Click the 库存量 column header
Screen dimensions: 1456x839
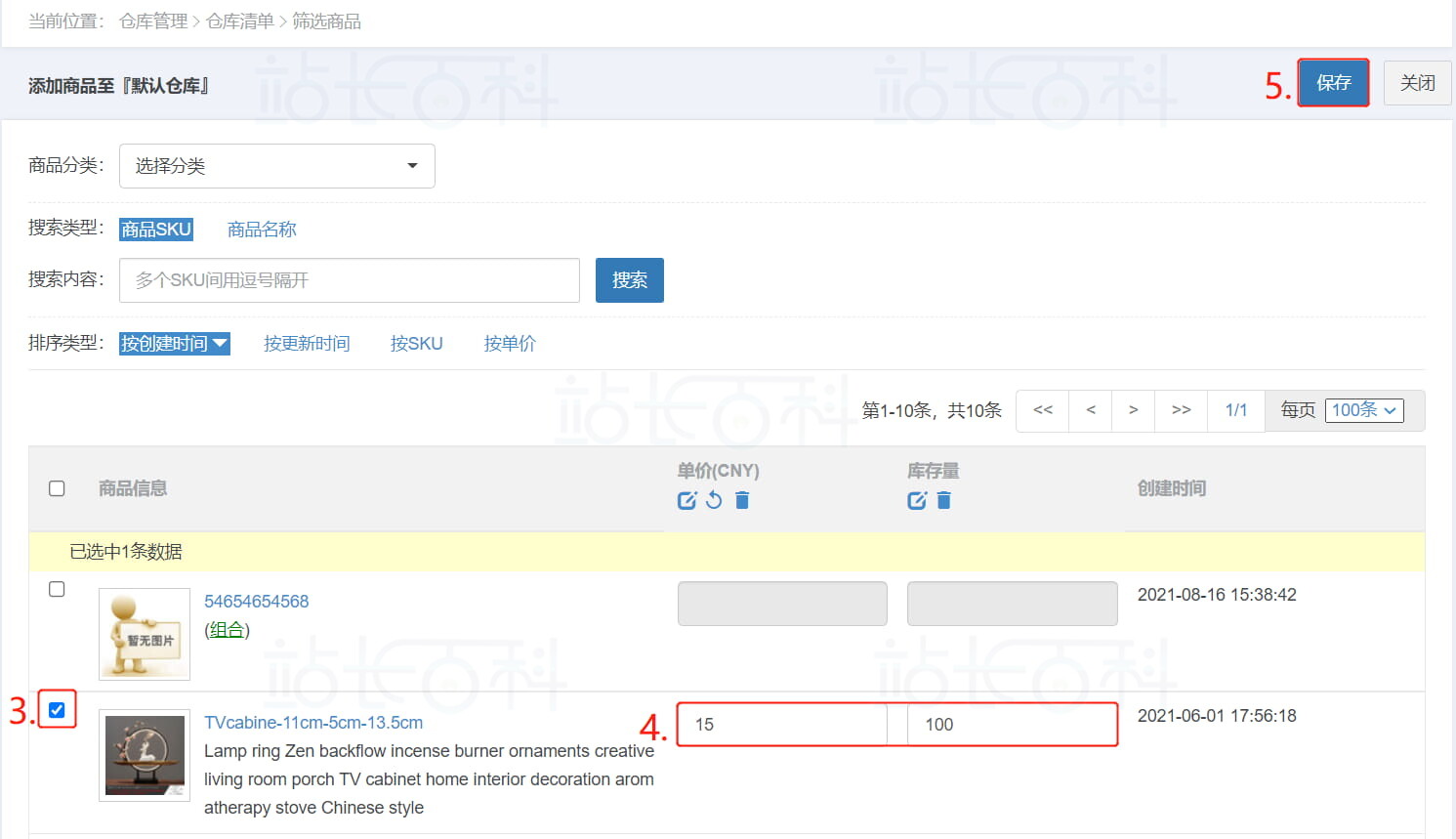click(934, 471)
